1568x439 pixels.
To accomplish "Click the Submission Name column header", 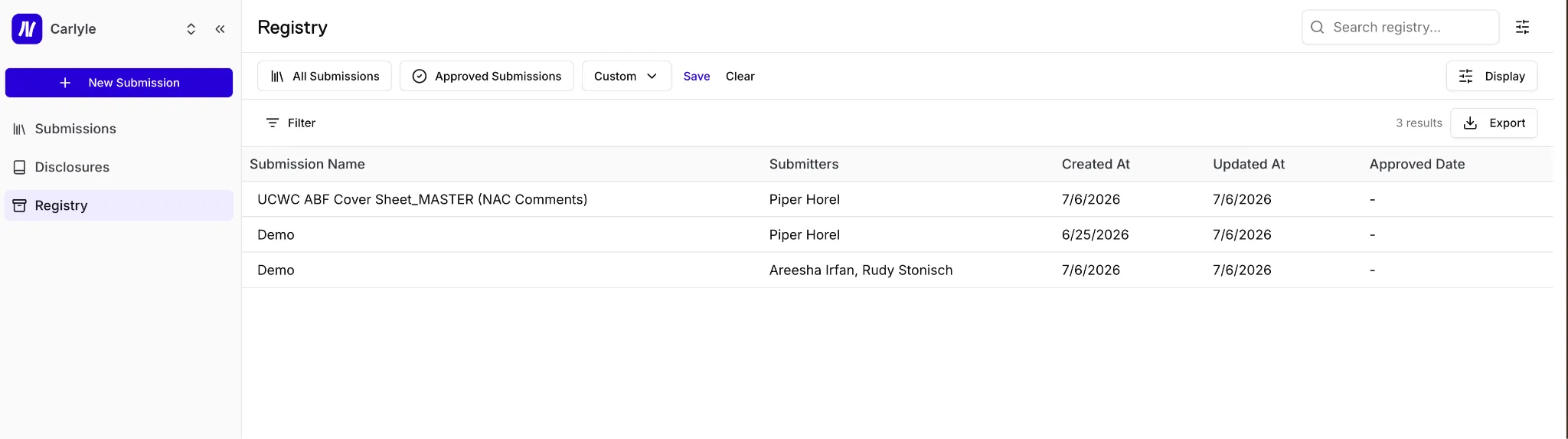I will [307, 164].
